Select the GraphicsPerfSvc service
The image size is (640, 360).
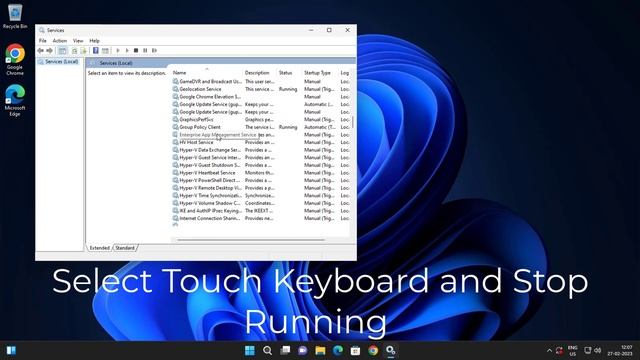[x=260, y=120]
